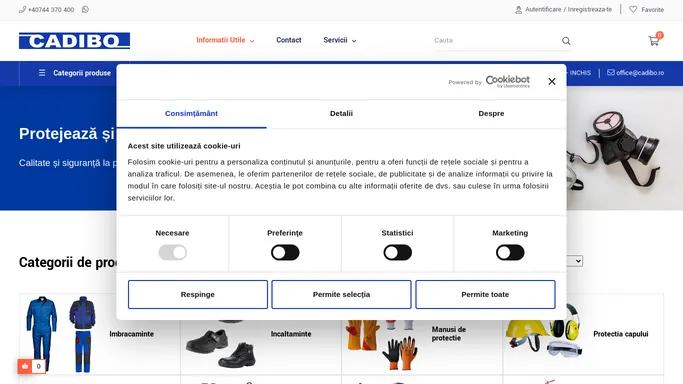
Task: Open the sort select box behind dialog
Action: tap(575, 261)
